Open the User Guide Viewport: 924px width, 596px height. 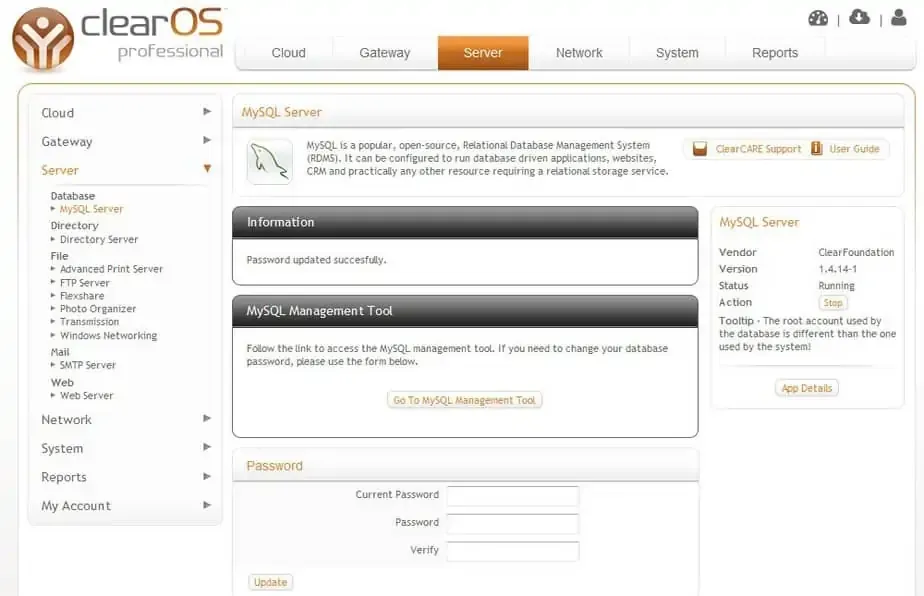tap(845, 149)
